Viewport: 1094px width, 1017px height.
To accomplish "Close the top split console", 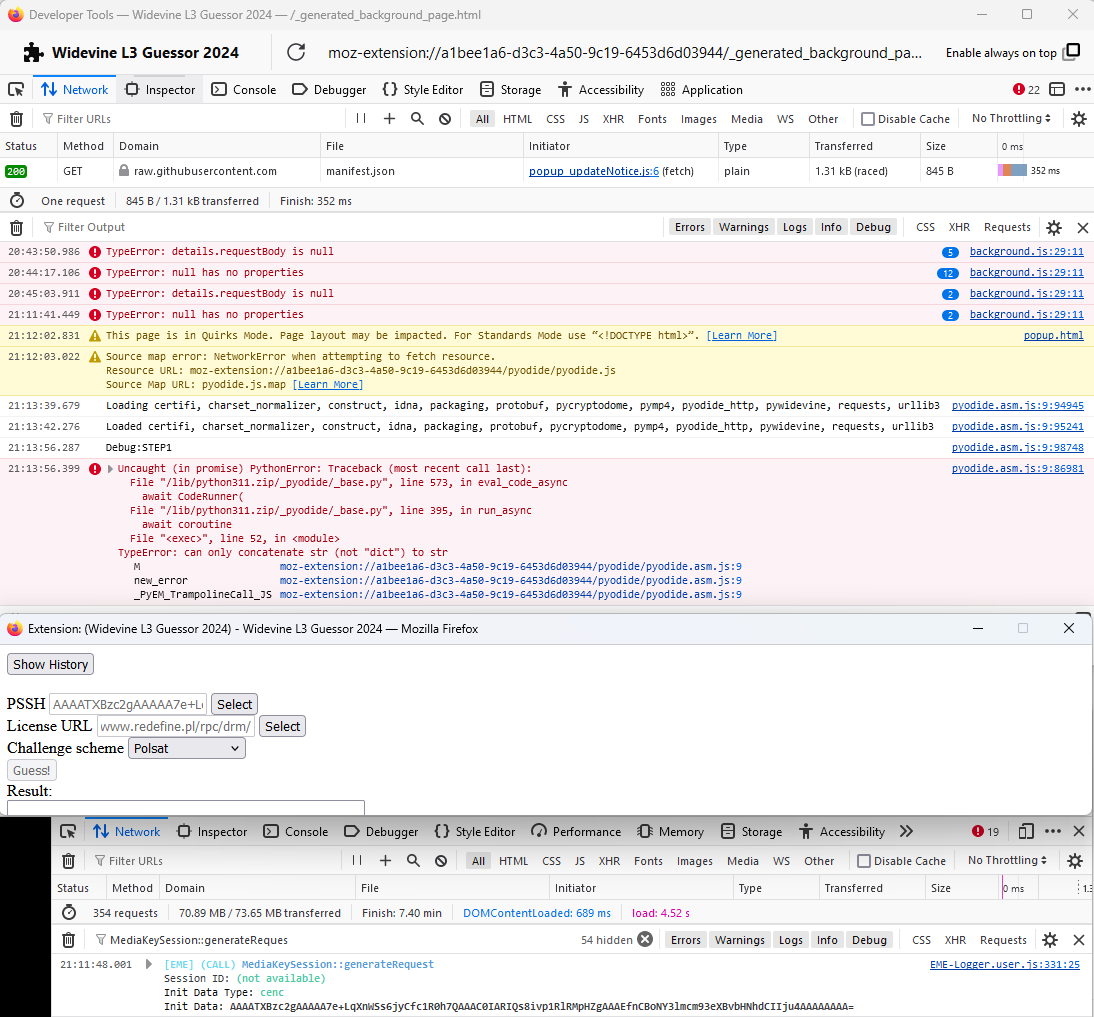I will (x=1082, y=227).
